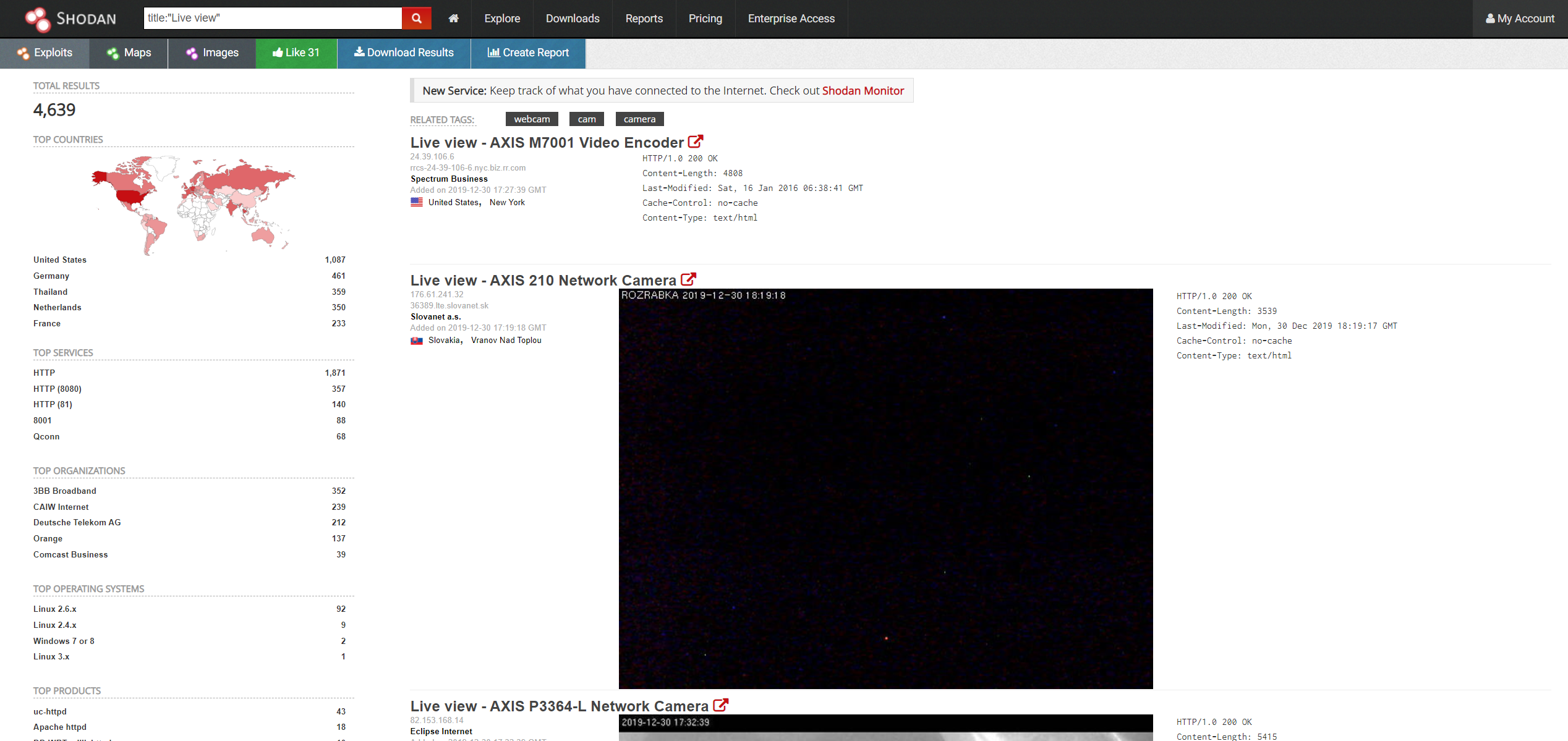Filter top countries by Netherlands
Image resolution: width=1568 pixels, height=741 pixels.
58,307
